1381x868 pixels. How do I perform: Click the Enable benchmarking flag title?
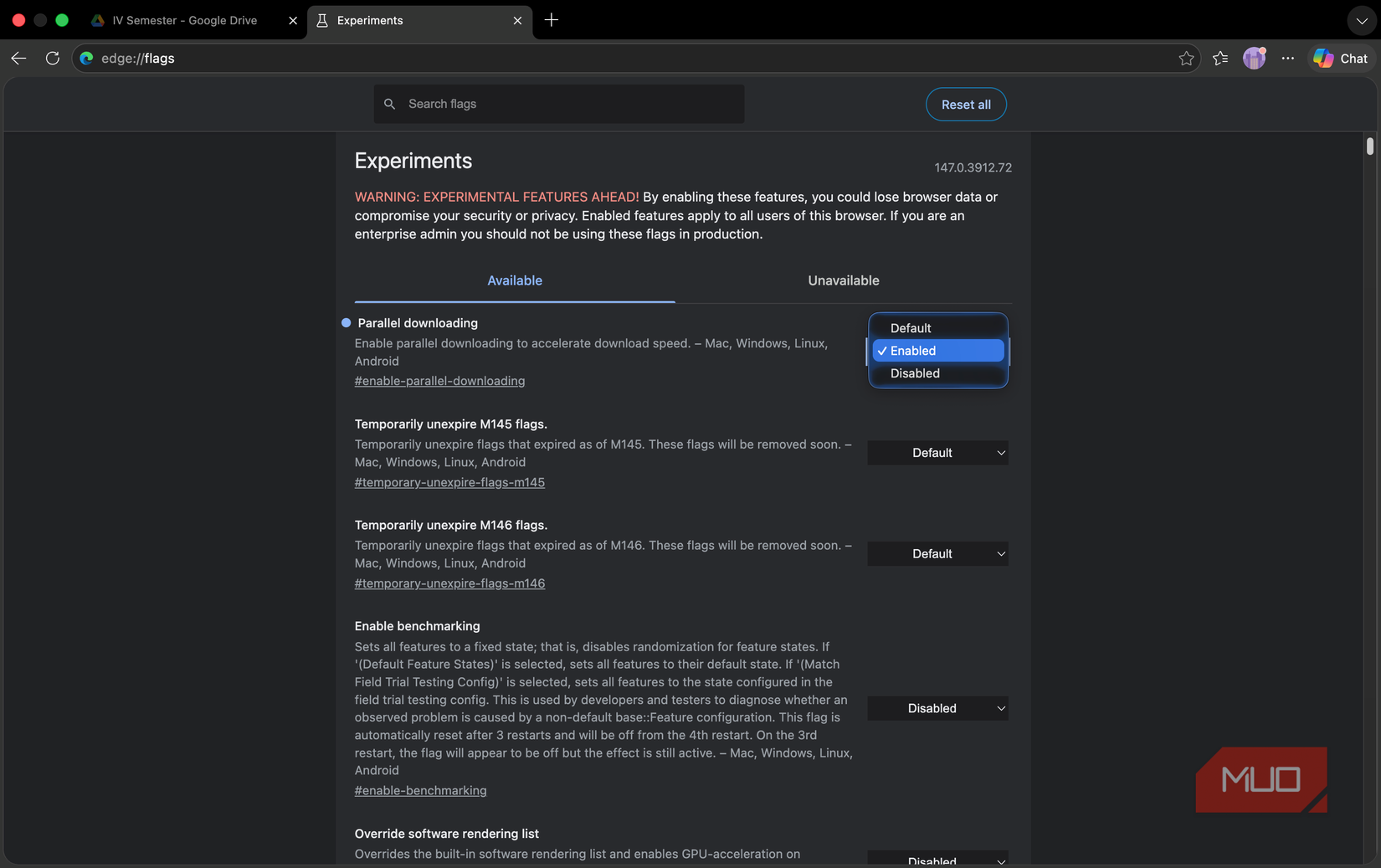click(x=418, y=627)
